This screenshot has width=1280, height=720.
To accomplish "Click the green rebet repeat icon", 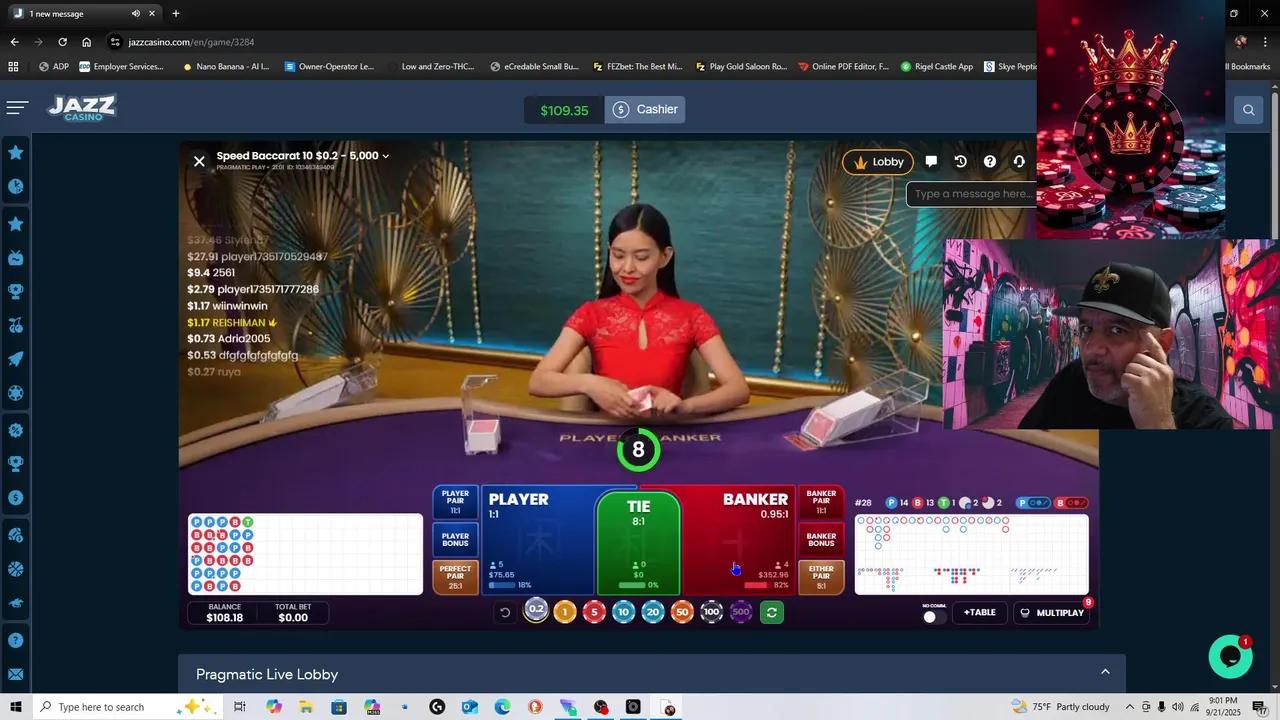I will click(771, 612).
